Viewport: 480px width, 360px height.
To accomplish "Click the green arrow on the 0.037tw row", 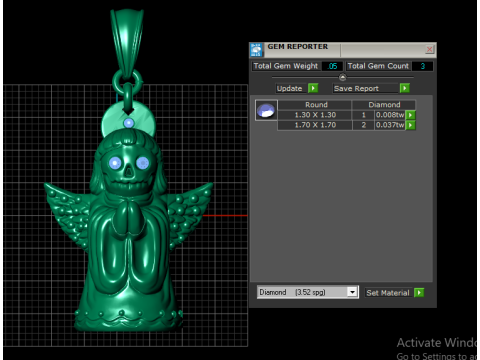I will click(x=411, y=125).
